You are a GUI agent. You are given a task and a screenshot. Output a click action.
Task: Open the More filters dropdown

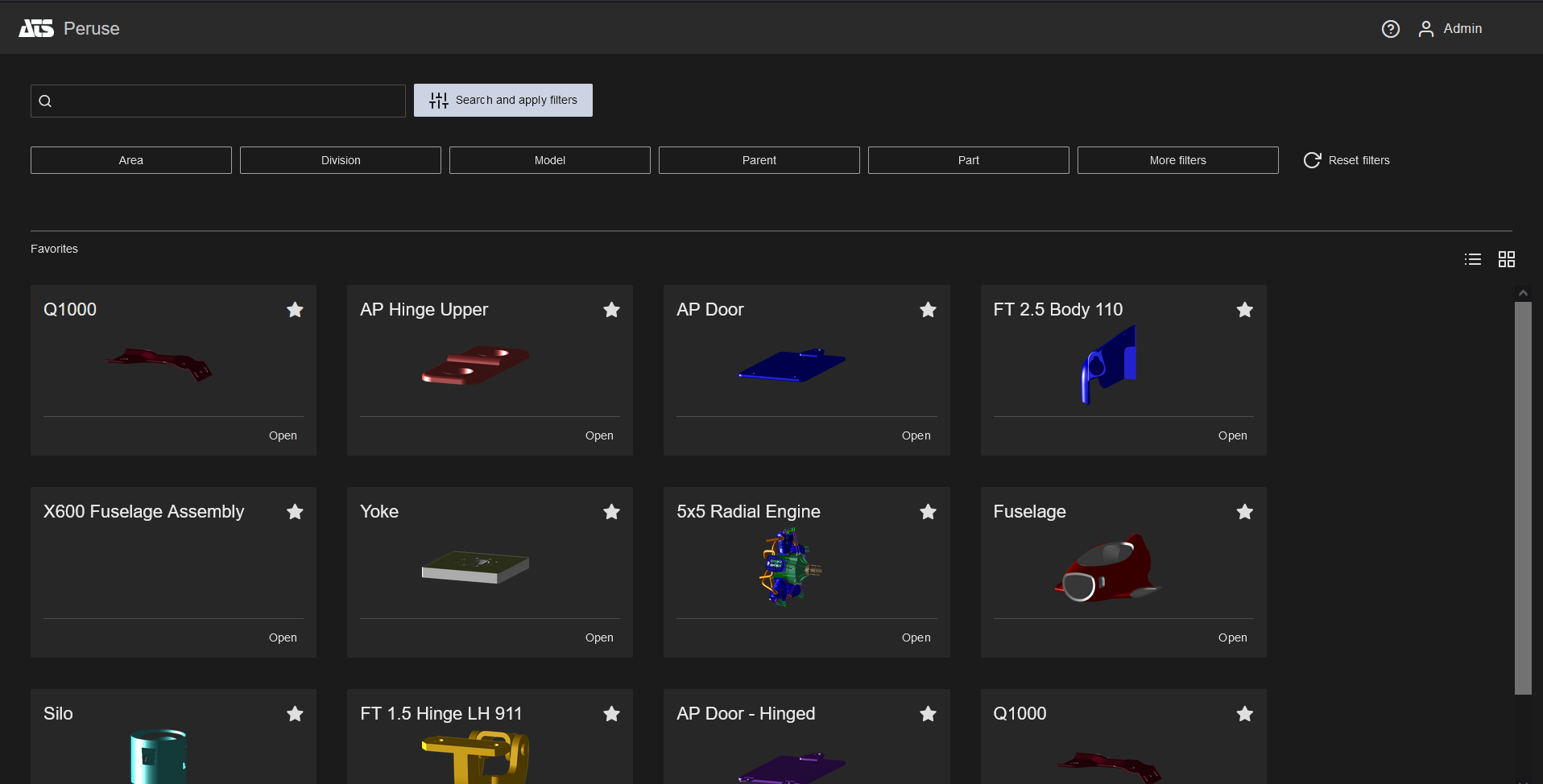tap(1177, 160)
